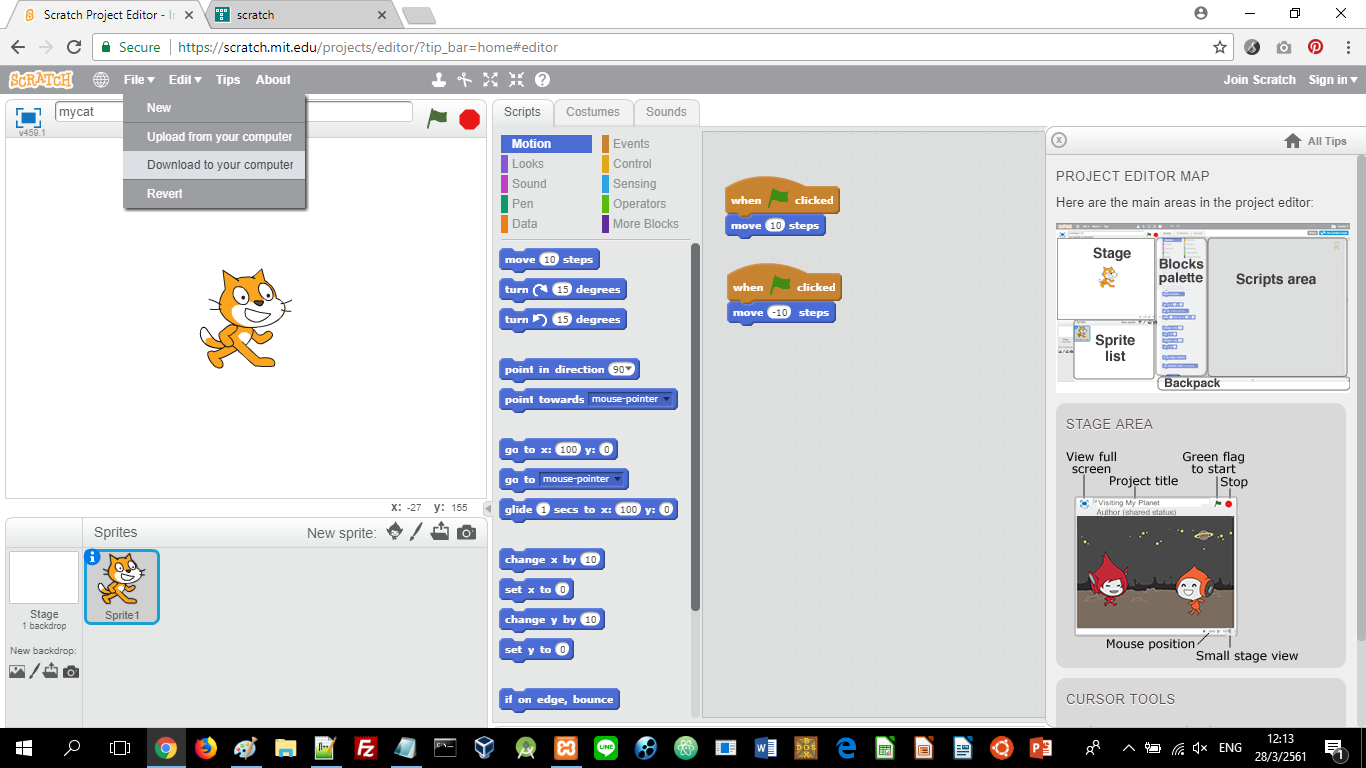Viewport: 1366px width, 768px height.
Task: Upload a new sprite from file
Action: coord(440,532)
